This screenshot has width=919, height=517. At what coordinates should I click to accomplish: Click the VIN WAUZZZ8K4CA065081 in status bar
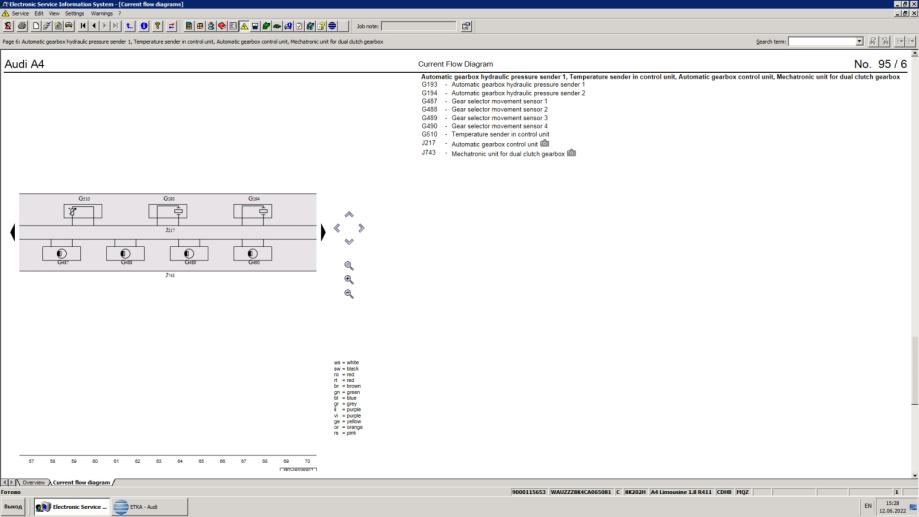coord(580,492)
